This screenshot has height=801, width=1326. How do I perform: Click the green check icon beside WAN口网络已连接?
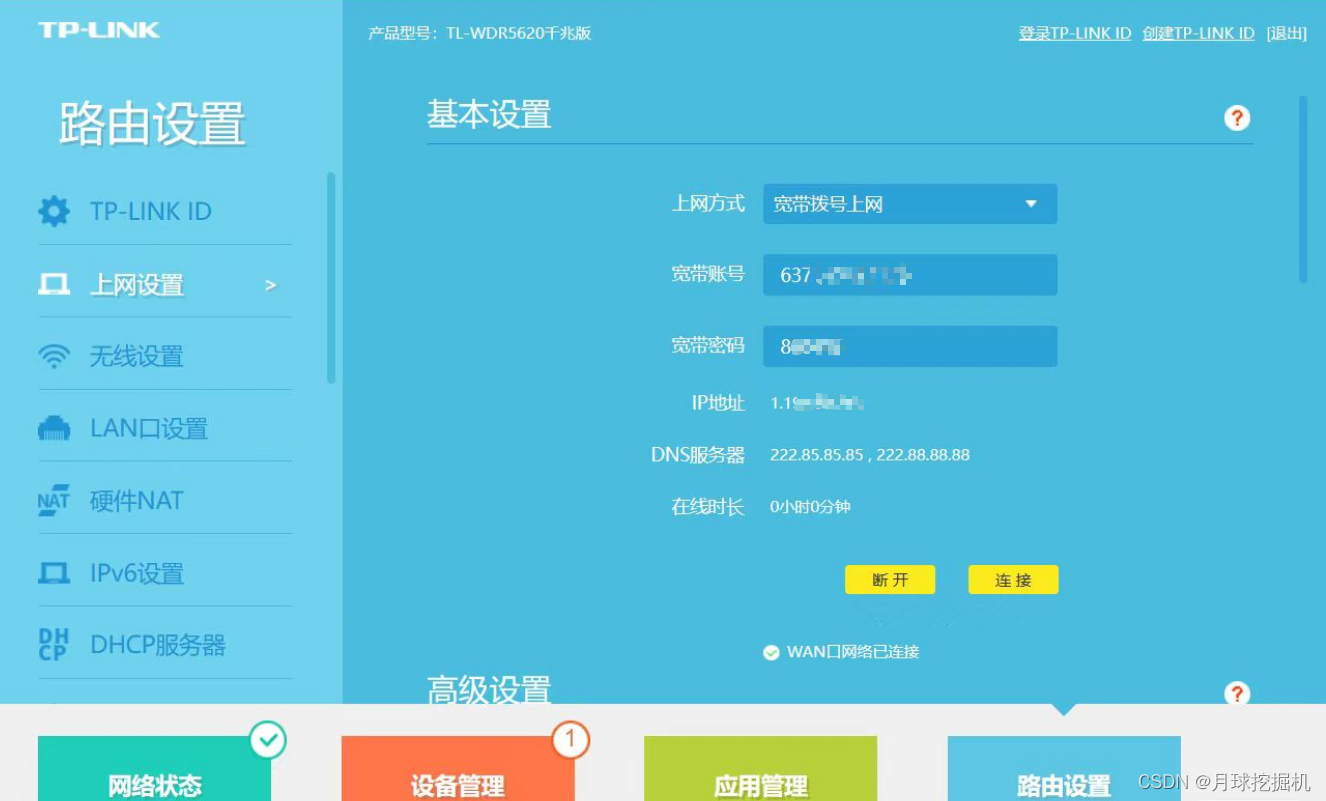point(771,652)
